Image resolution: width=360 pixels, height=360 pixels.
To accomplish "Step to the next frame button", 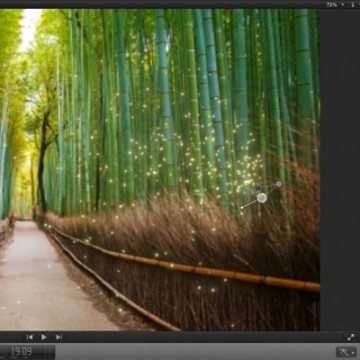I will pyautogui.click(x=59, y=337).
